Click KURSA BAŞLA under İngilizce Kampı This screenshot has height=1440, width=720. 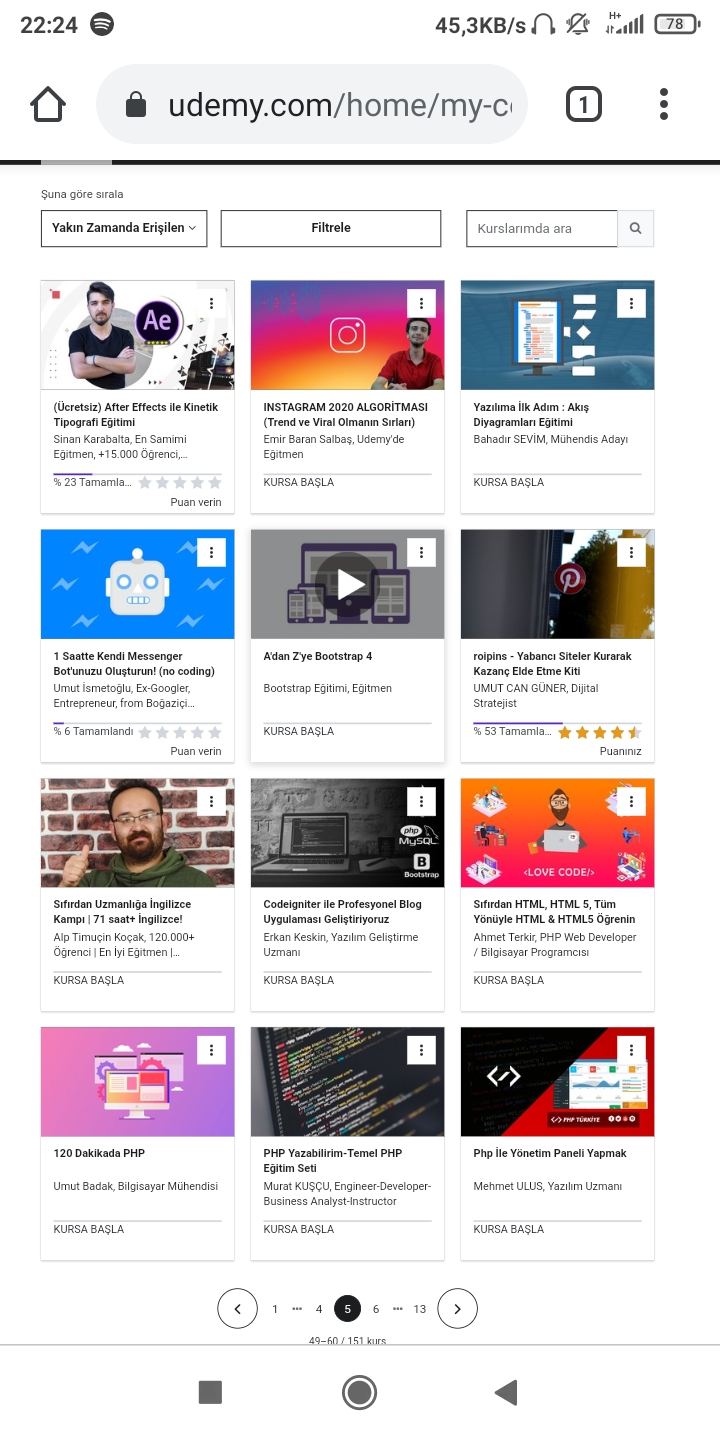click(89, 980)
